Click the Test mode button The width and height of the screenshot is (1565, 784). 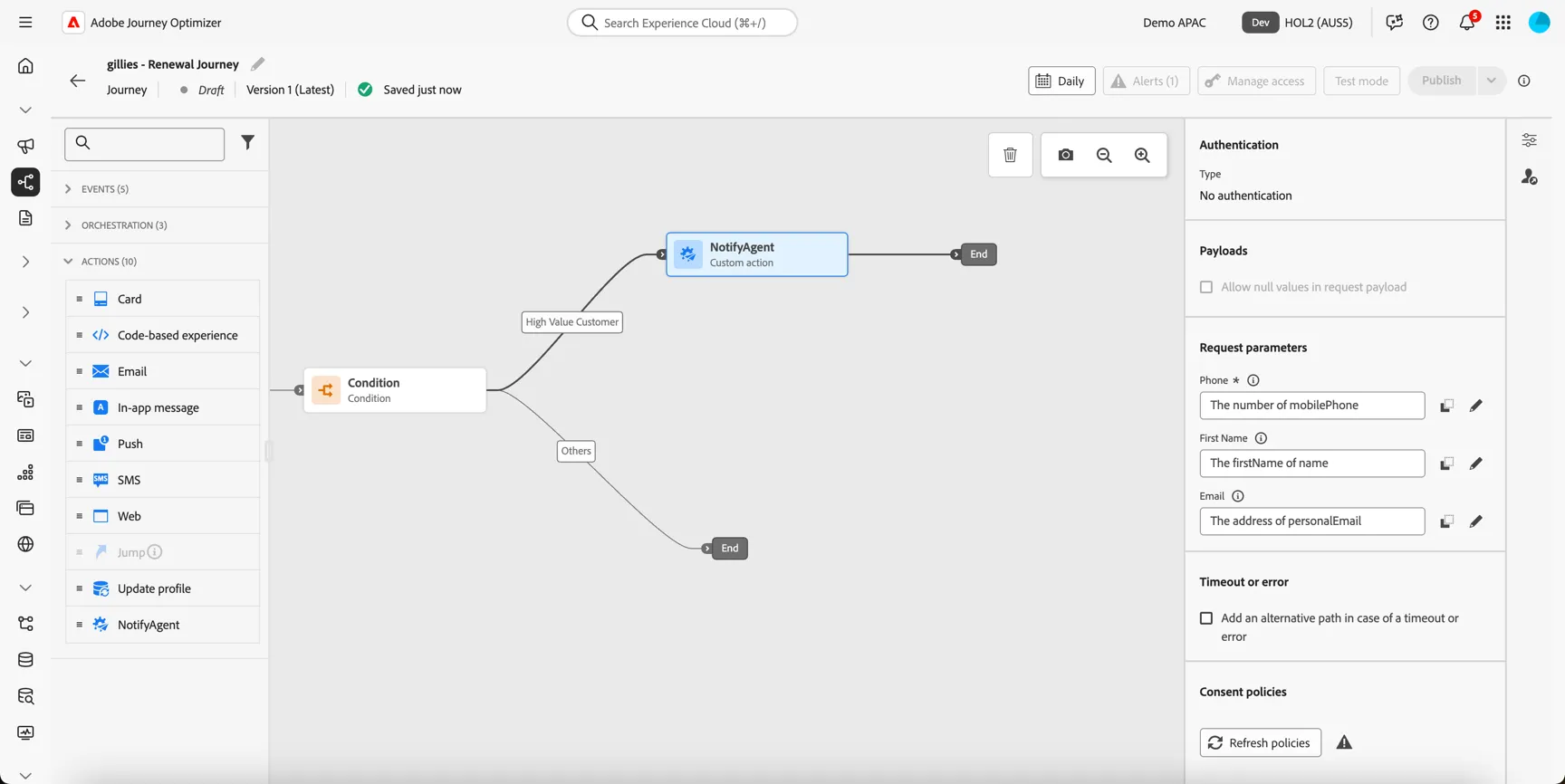pos(1361,81)
